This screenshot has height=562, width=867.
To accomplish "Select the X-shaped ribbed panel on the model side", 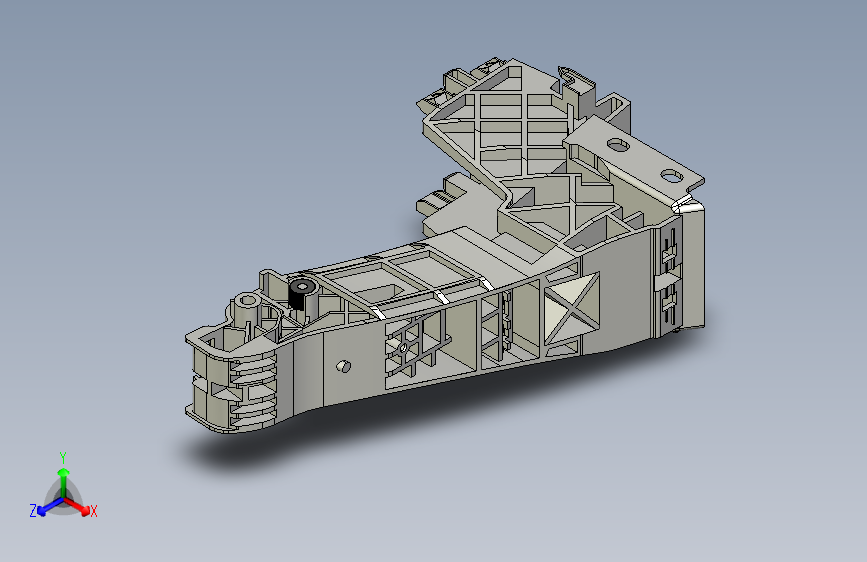I will 572,308.
